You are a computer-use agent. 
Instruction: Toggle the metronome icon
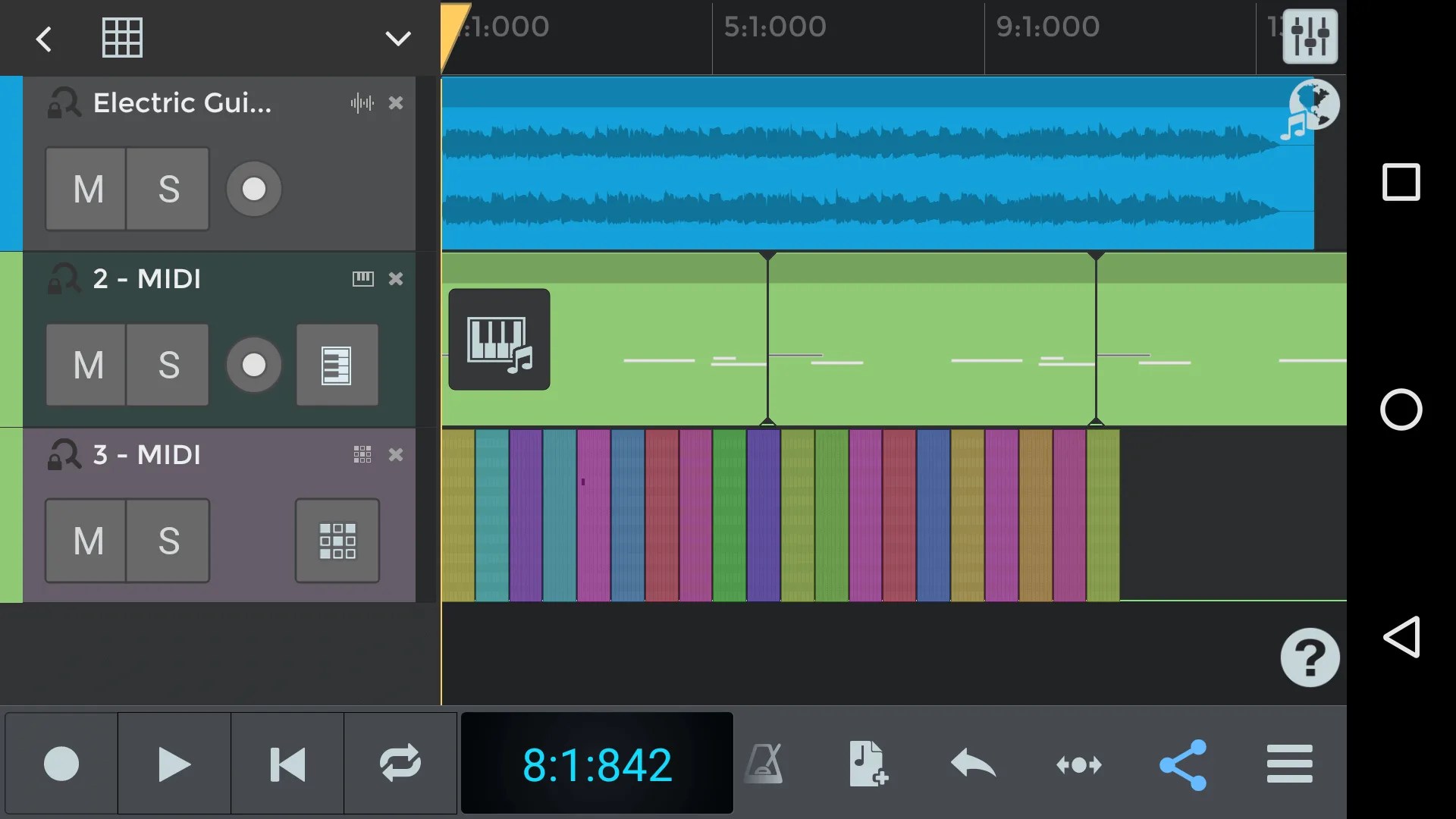pyautogui.click(x=764, y=764)
